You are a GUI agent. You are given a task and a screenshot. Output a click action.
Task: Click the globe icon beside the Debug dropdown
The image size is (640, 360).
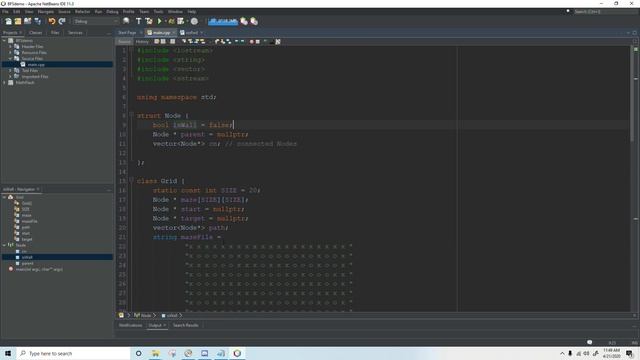126,21
